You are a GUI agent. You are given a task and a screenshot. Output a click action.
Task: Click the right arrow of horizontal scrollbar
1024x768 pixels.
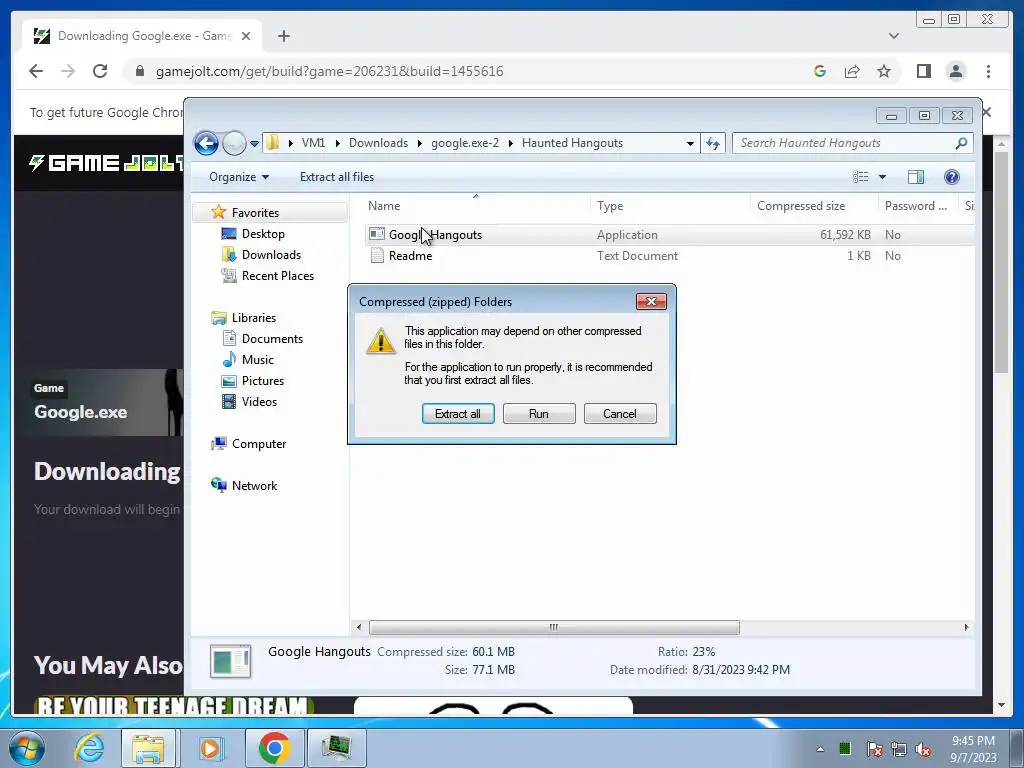coord(966,628)
